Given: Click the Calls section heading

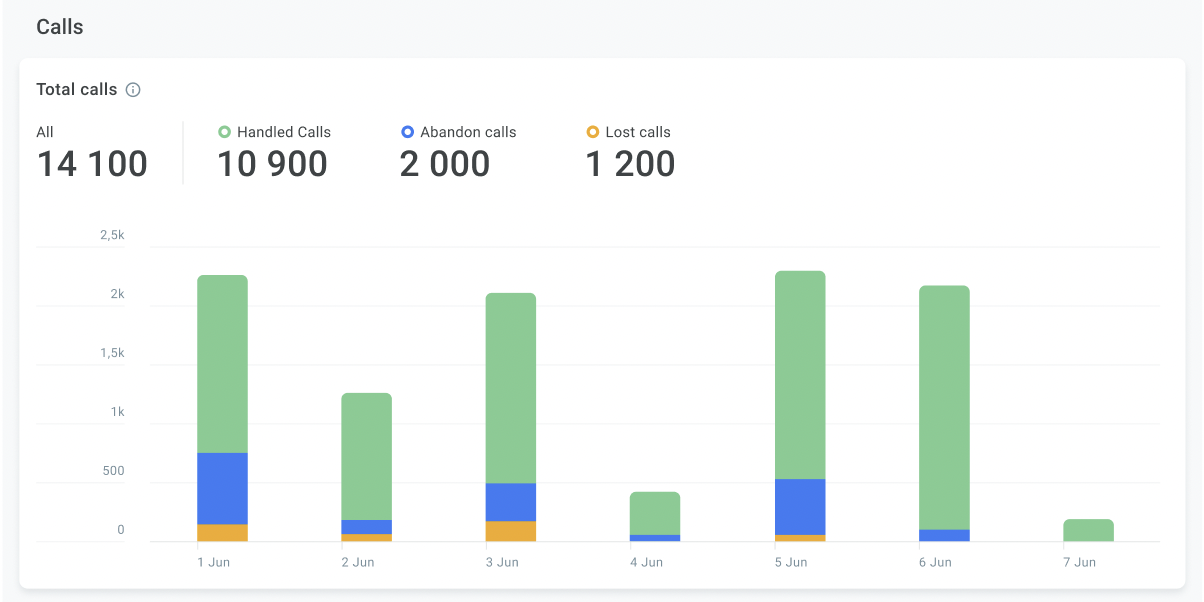Looking at the screenshot, I should pyautogui.click(x=60, y=27).
